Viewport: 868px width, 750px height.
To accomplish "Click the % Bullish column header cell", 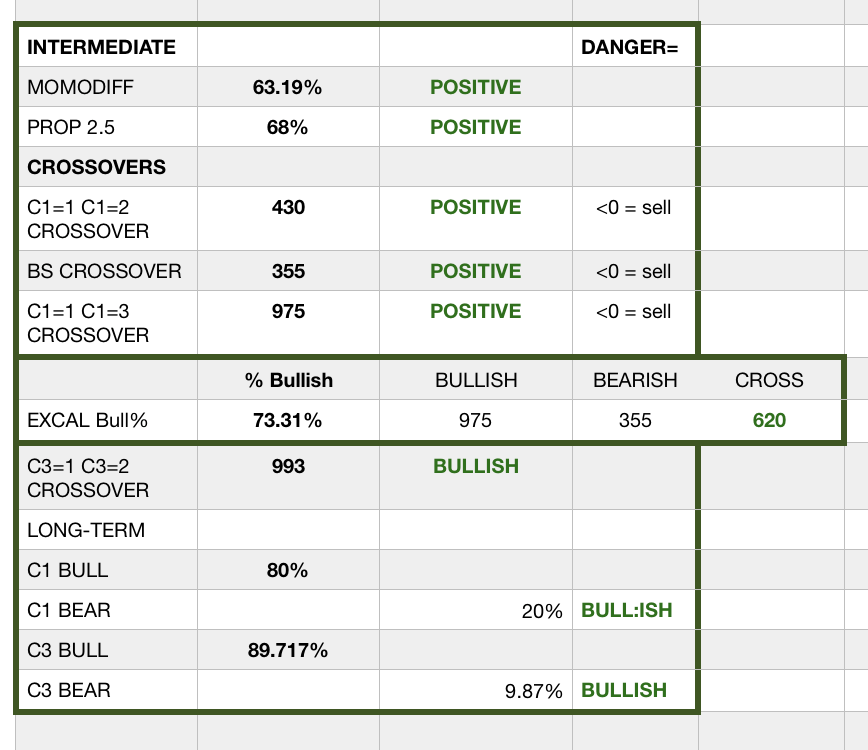I will (288, 380).
